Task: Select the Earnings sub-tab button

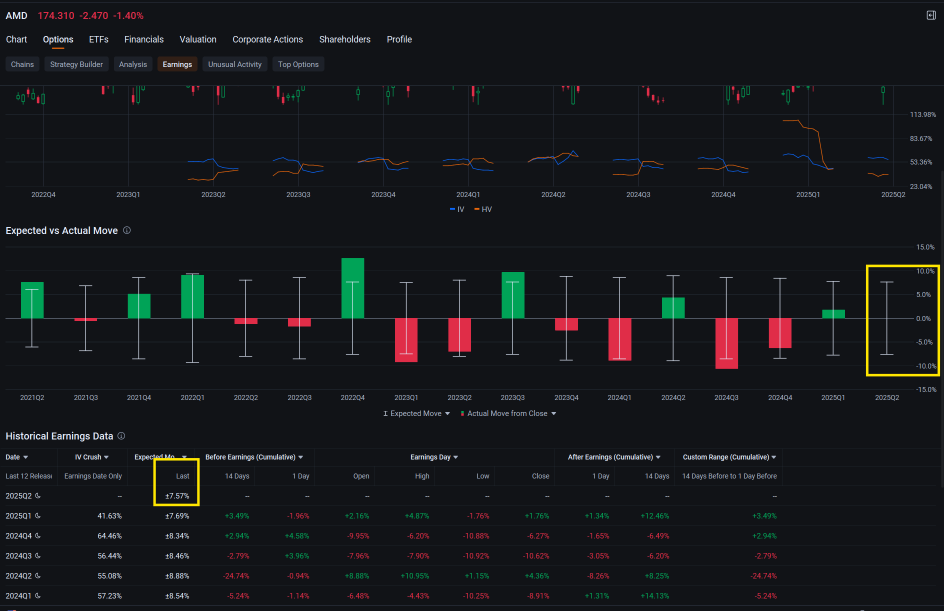Action: pyautogui.click(x=177, y=64)
